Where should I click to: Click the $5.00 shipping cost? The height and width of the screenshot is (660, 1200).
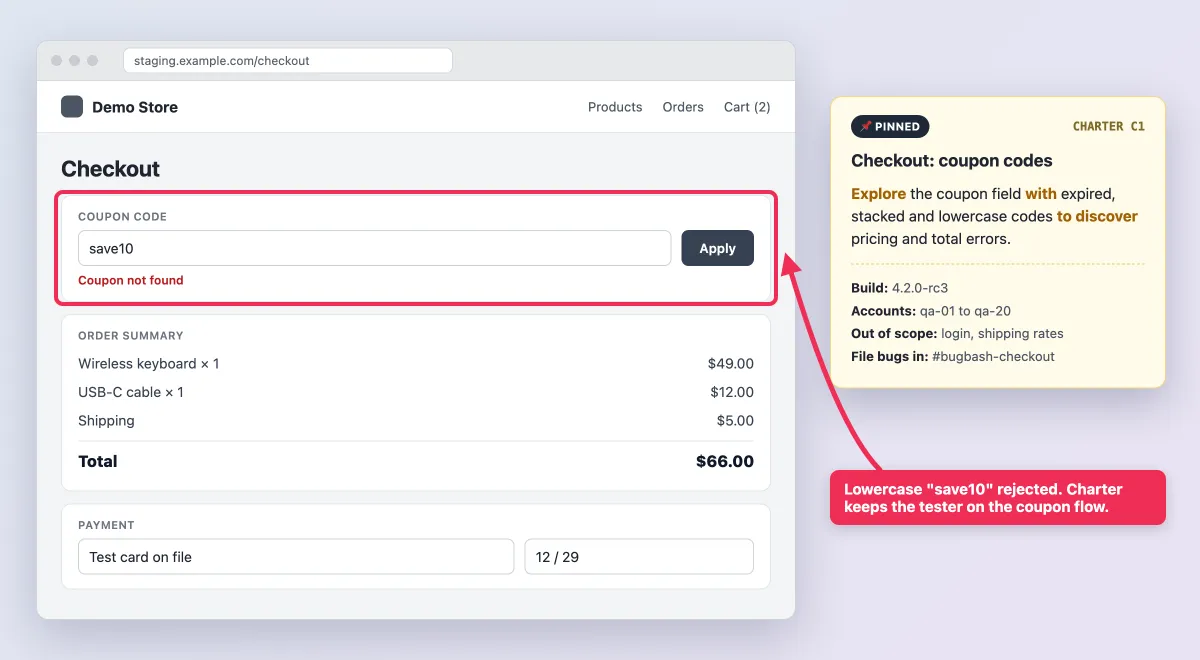pyautogui.click(x=735, y=421)
